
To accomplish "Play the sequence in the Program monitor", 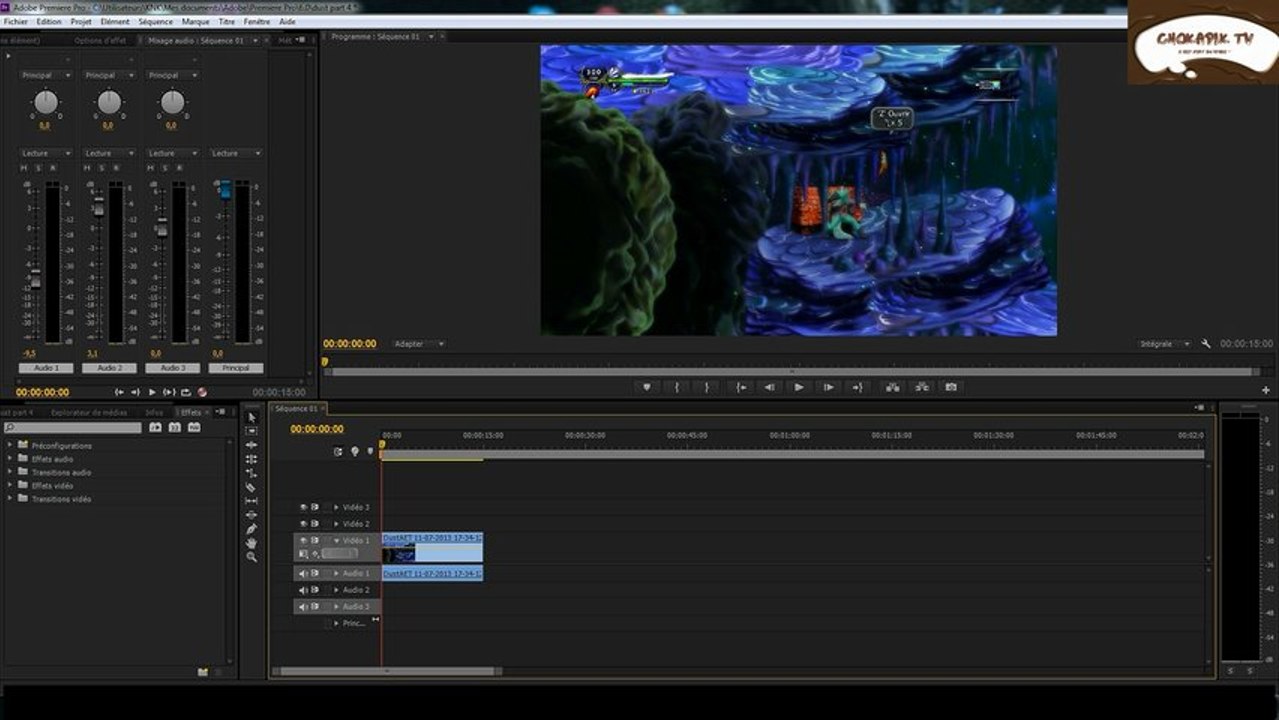I will tap(798, 387).
